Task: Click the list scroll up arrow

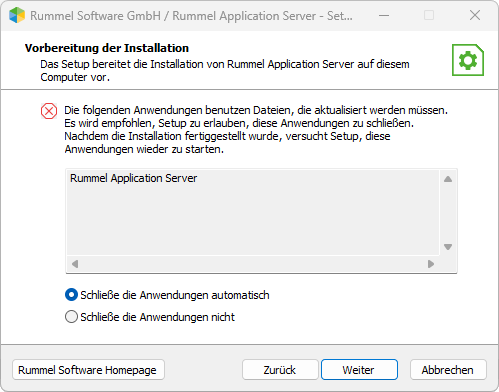Action: coord(448,179)
